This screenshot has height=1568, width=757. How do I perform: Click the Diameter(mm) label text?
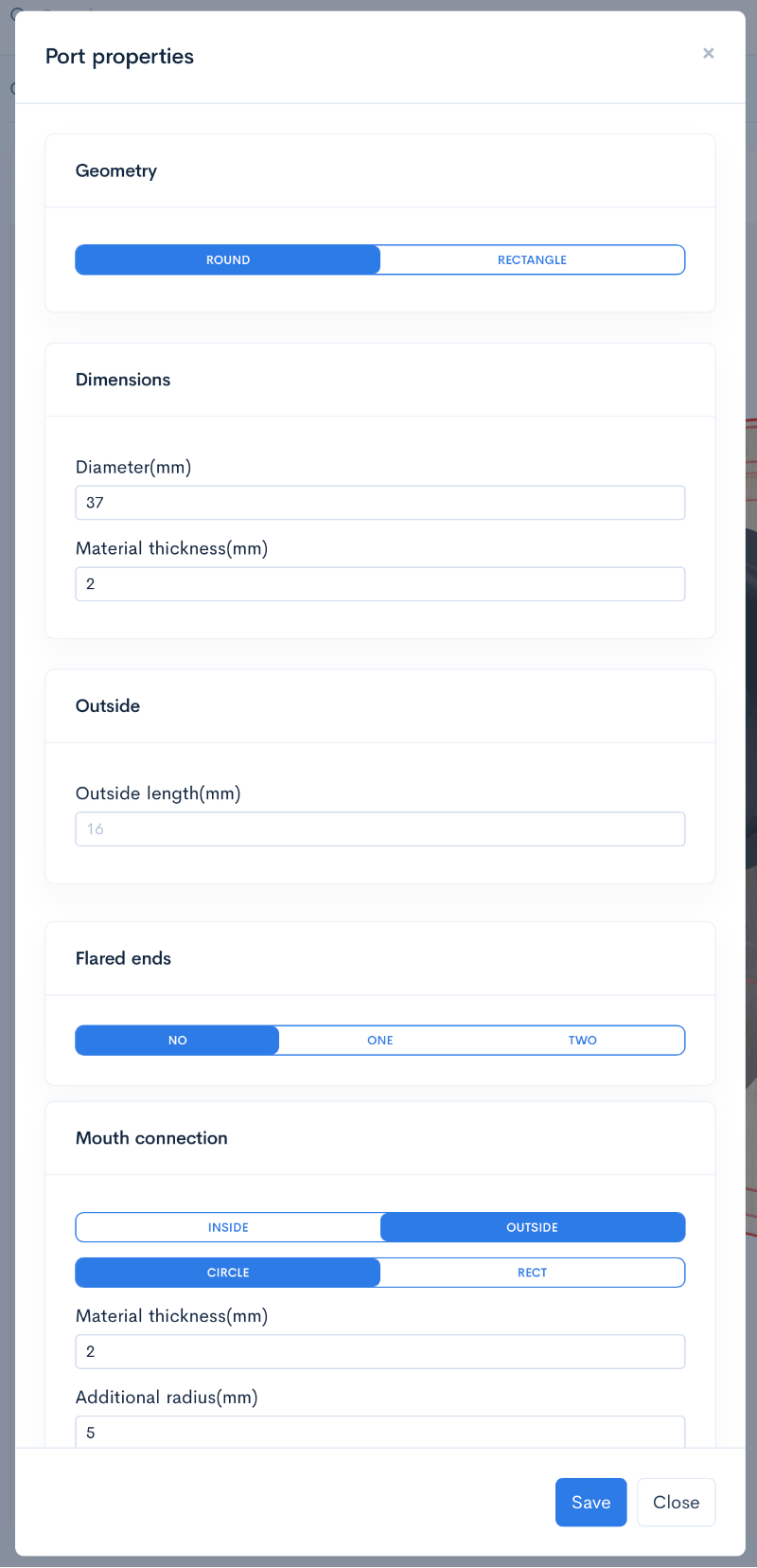point(133,468)
